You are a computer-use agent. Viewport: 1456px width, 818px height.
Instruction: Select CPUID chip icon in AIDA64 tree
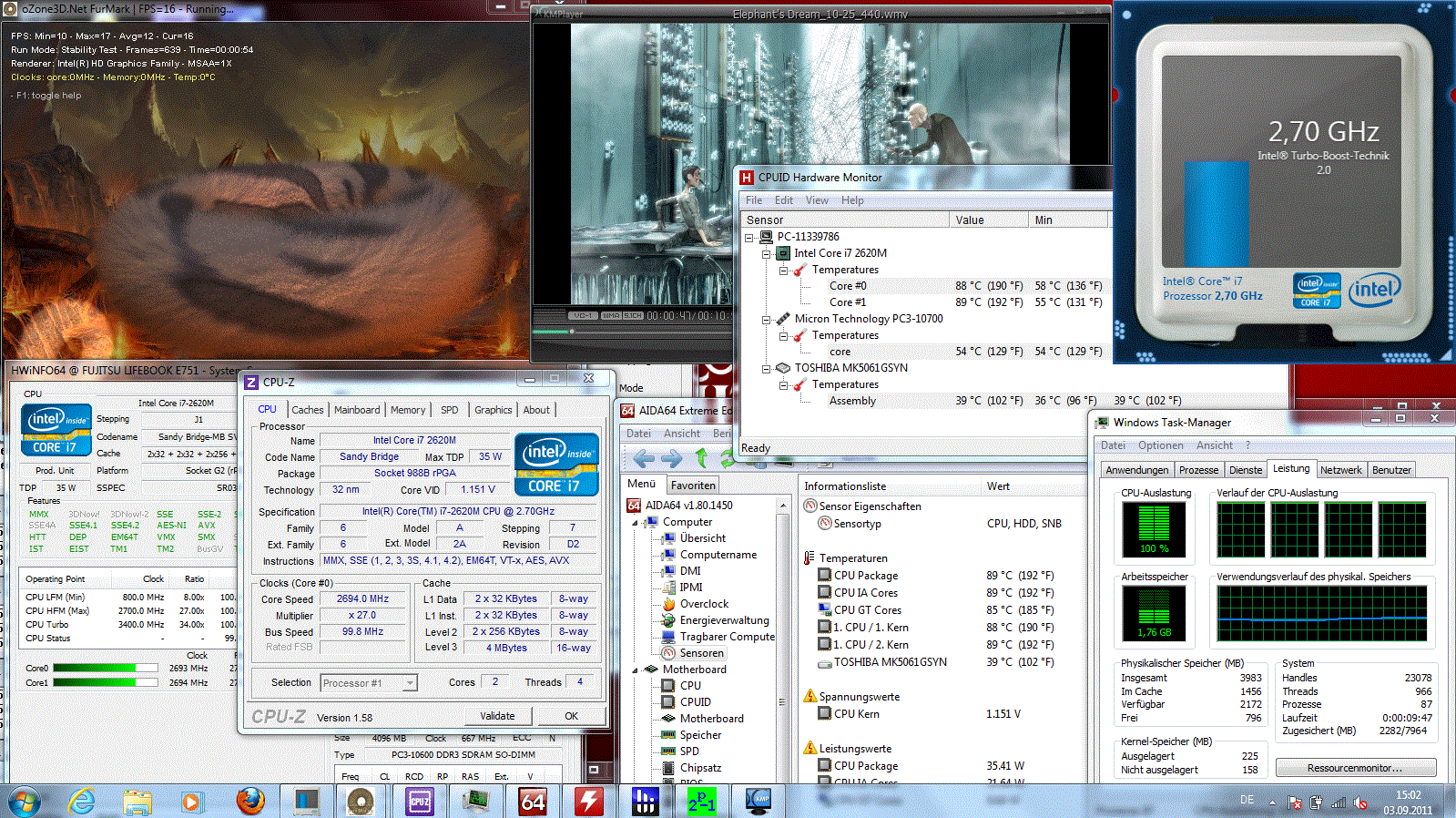[x=668, y=702]
